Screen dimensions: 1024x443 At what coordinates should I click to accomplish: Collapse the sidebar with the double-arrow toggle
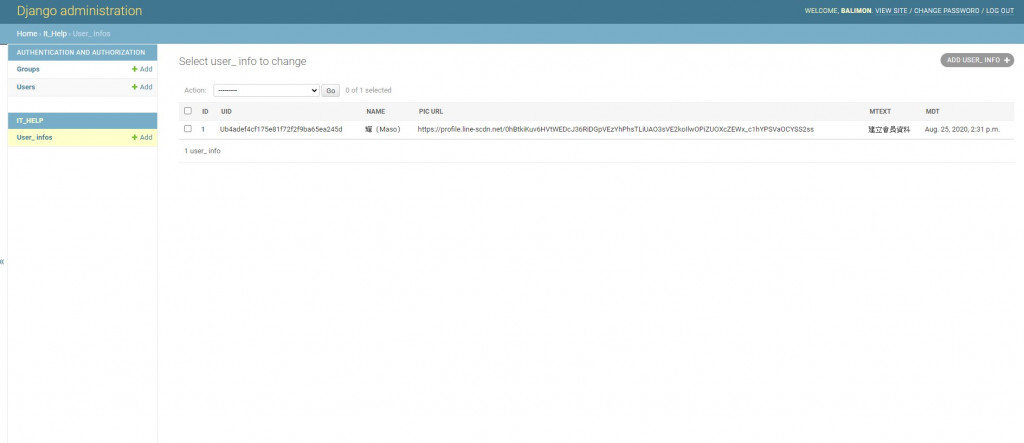coord(3,261)
